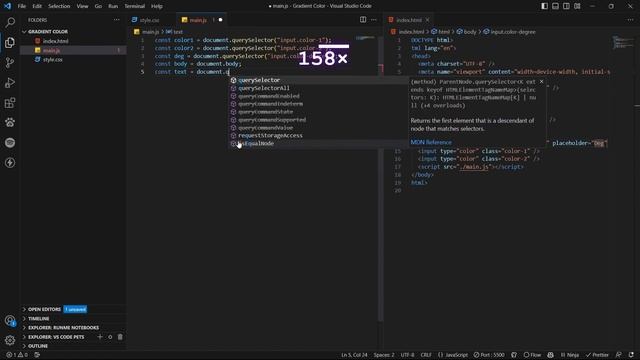The width and height of the screenshot is (640, 360).
Task: Open the Edit menu
Action: [37, 6]
